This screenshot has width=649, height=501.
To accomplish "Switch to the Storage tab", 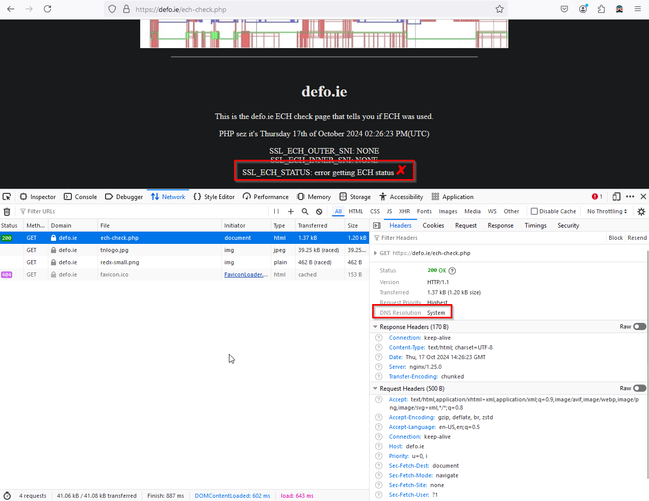I will click(x=355, y=197).
